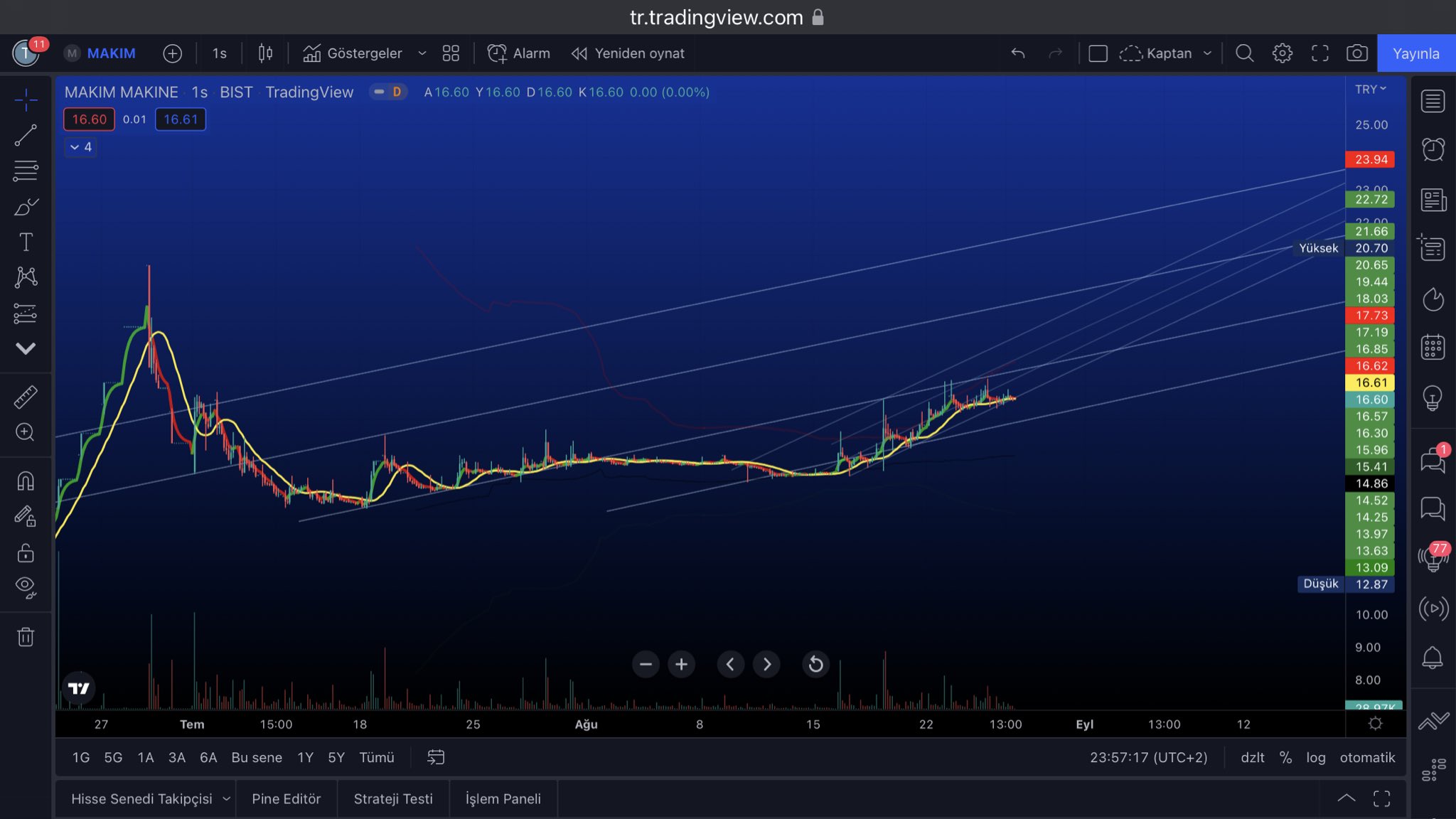Click the Yayınla publish button

(1416, 53)
